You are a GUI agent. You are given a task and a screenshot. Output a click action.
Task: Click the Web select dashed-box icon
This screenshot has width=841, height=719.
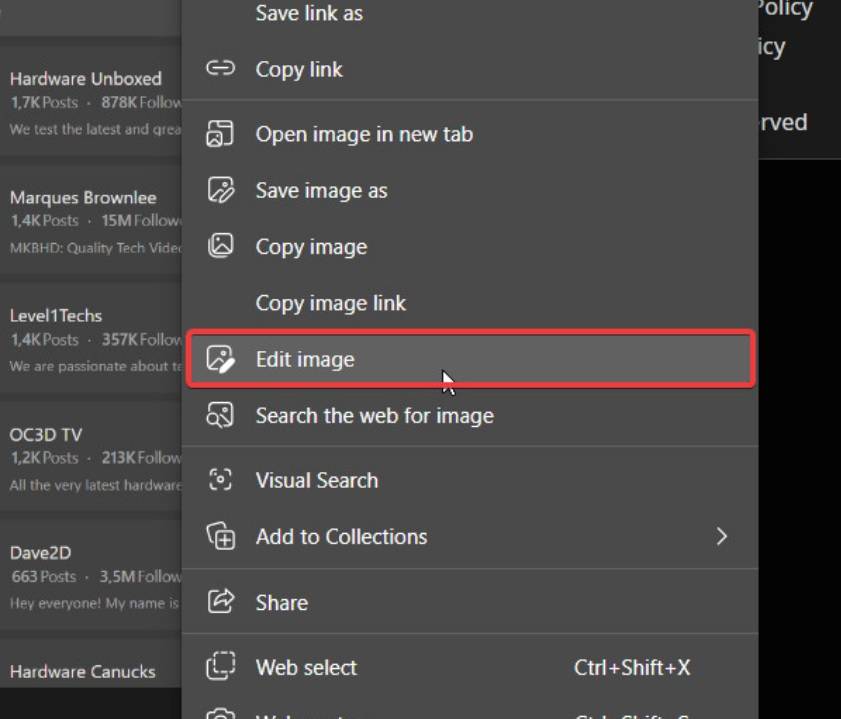pyautogui.click(x=220, y=667)
